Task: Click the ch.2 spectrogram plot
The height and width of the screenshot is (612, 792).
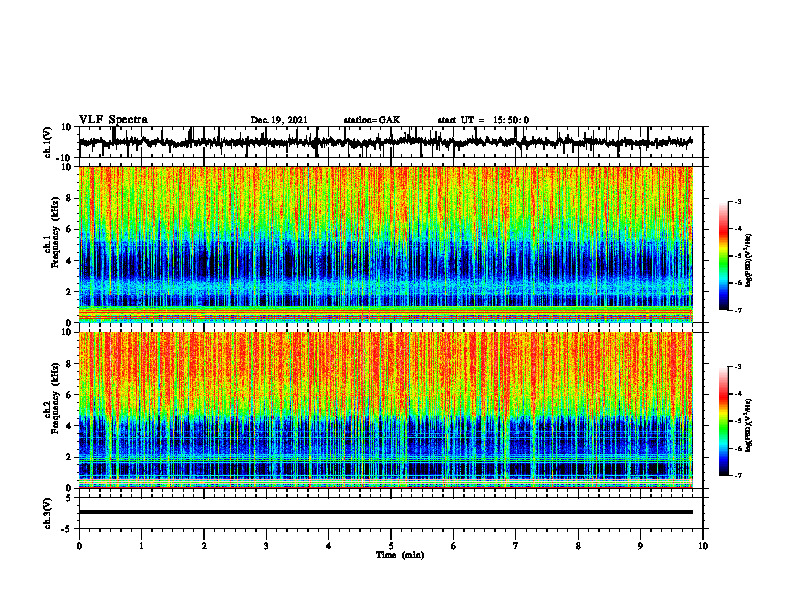Action: [x=386, y=410]
